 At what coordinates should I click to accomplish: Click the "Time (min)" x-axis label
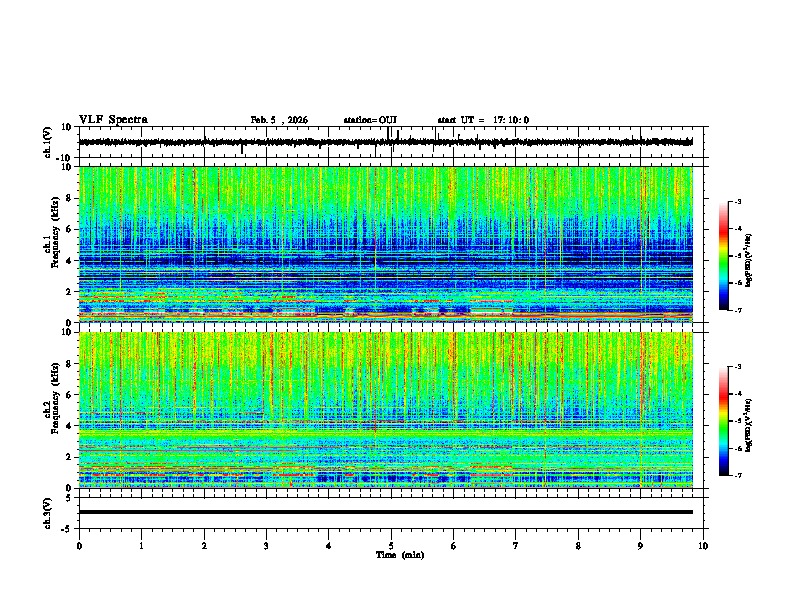(x=400, y=555)
